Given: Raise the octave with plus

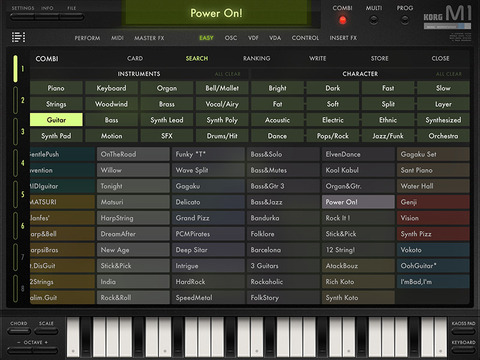Looking at the screenshot, I should (x=46, y=350).
